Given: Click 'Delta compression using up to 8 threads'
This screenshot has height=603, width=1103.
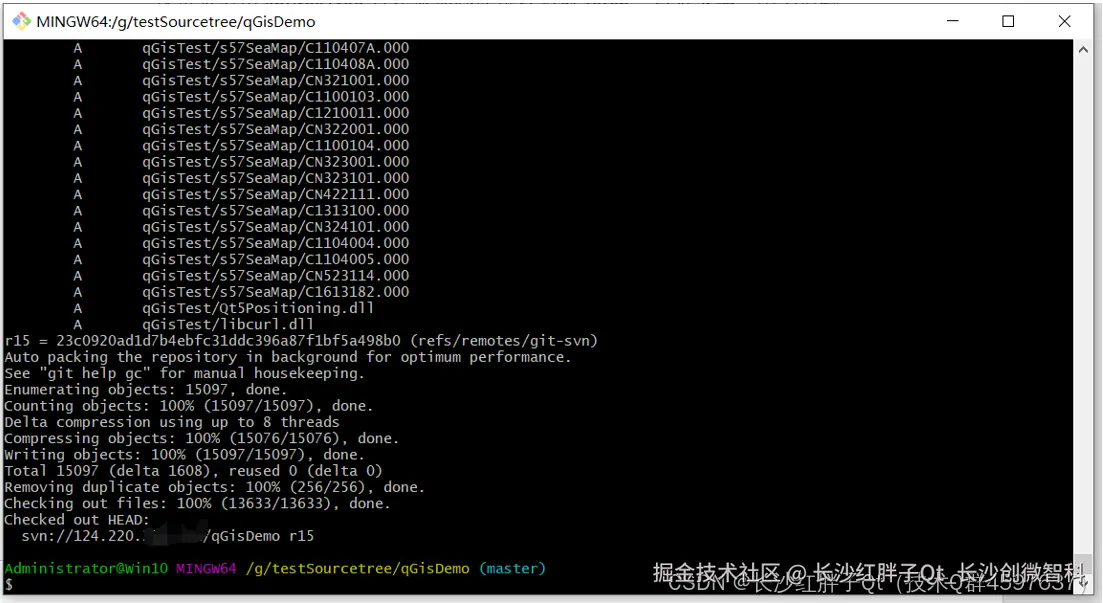Looking at the screenshot, I should click(x=172, y=421).
